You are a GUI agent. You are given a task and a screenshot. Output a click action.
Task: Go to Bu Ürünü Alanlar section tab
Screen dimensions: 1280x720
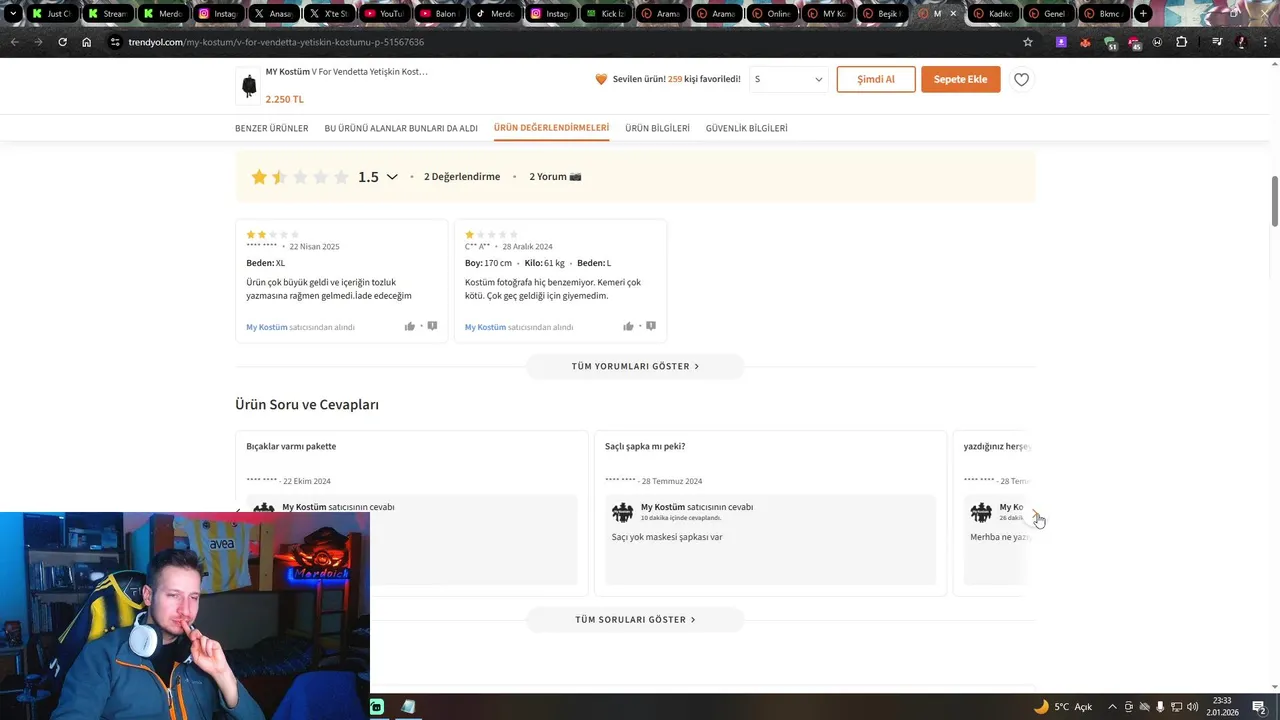click(x=401, y=128)
